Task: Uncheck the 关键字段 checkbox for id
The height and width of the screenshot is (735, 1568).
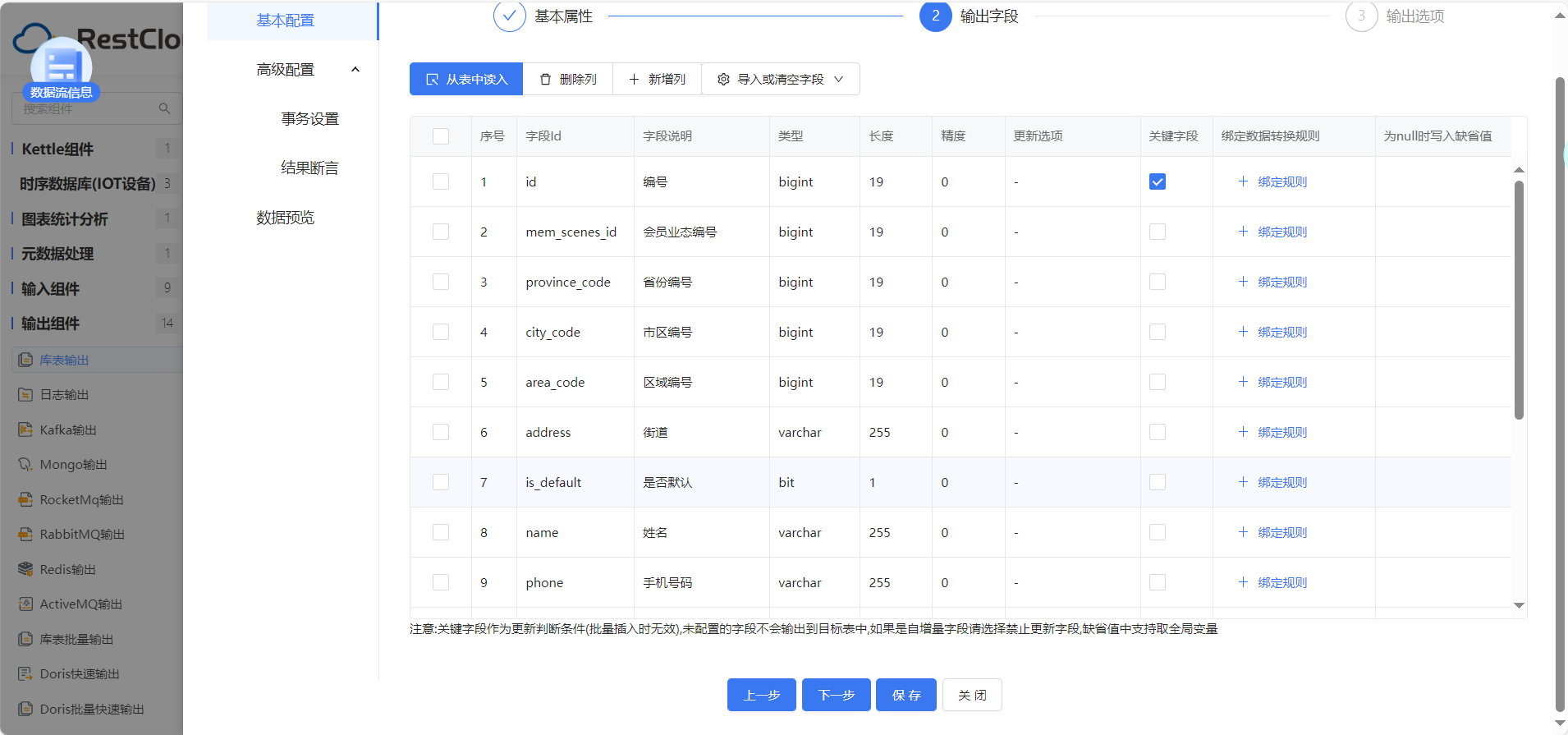Action: (x=1158, y=181)
